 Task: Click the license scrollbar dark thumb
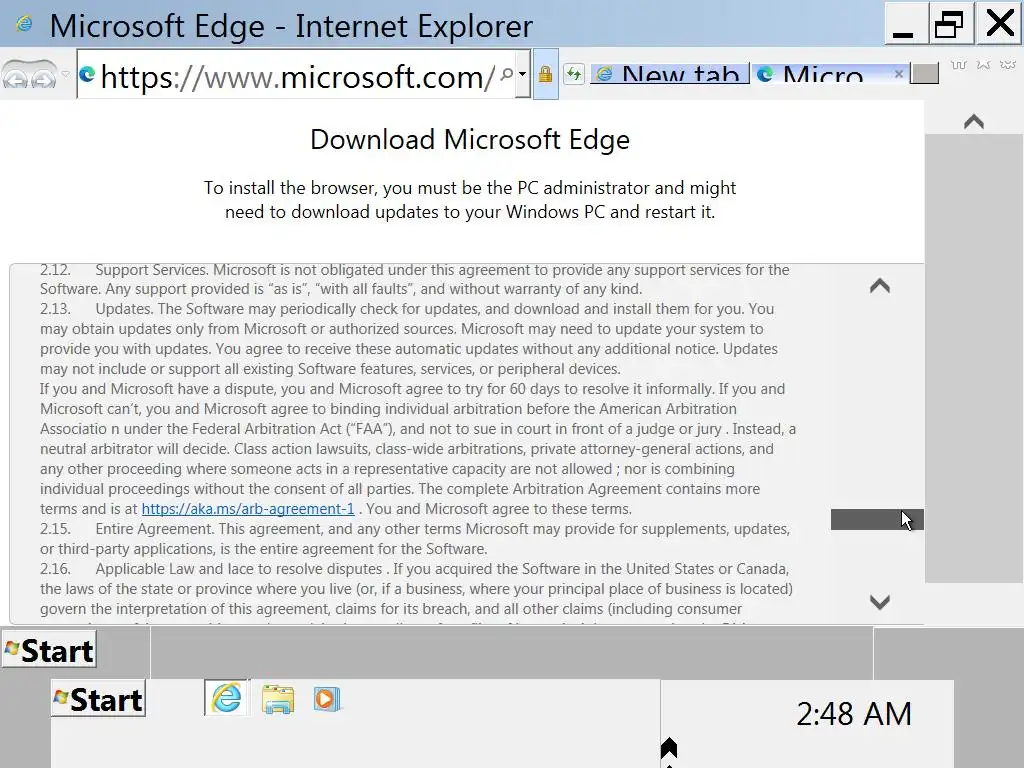click(877, 520)
